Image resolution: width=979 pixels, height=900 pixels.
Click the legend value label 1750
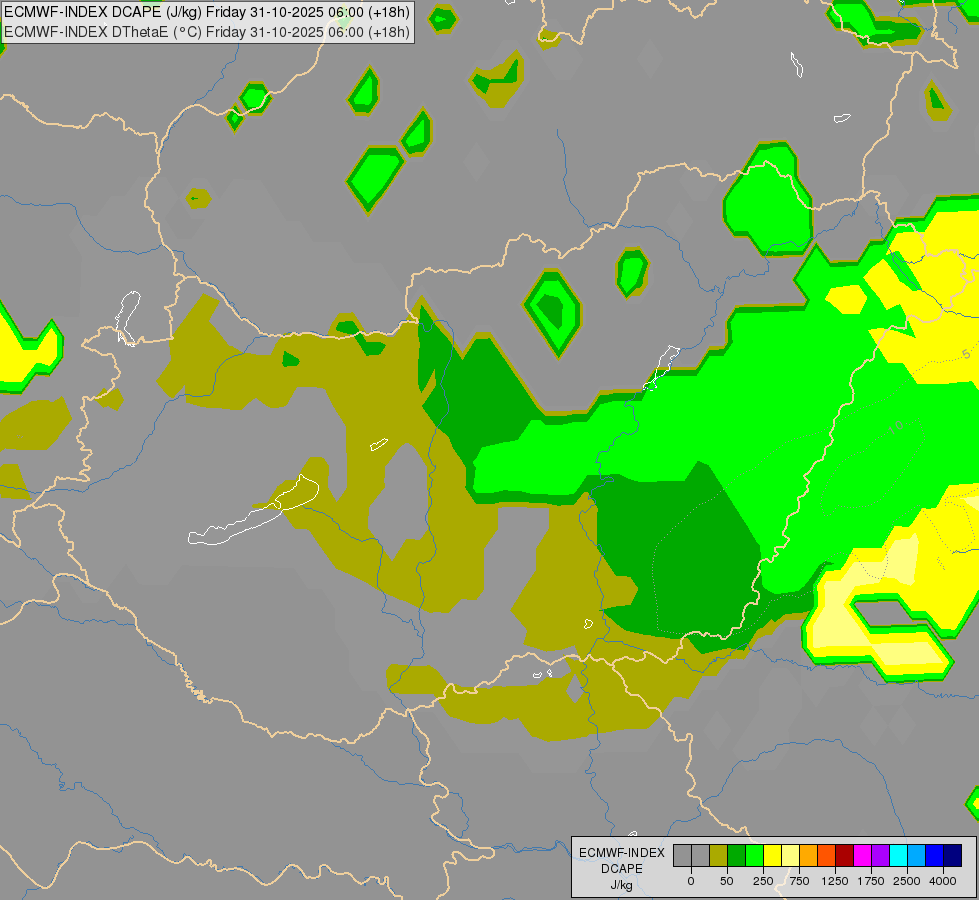(871, 881)
